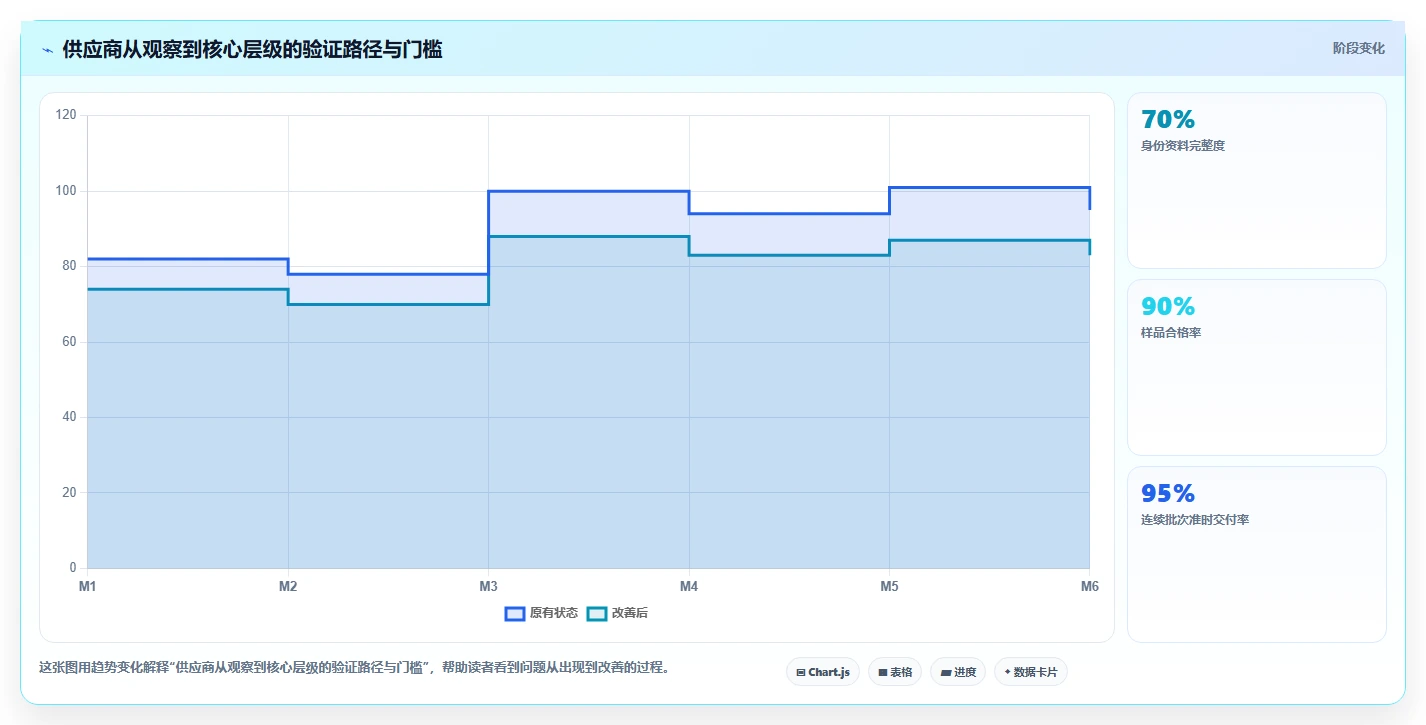Click the chart title 供应商从观察到核心层级的验证路径与门槛
1426x725 pixels.
252,49
